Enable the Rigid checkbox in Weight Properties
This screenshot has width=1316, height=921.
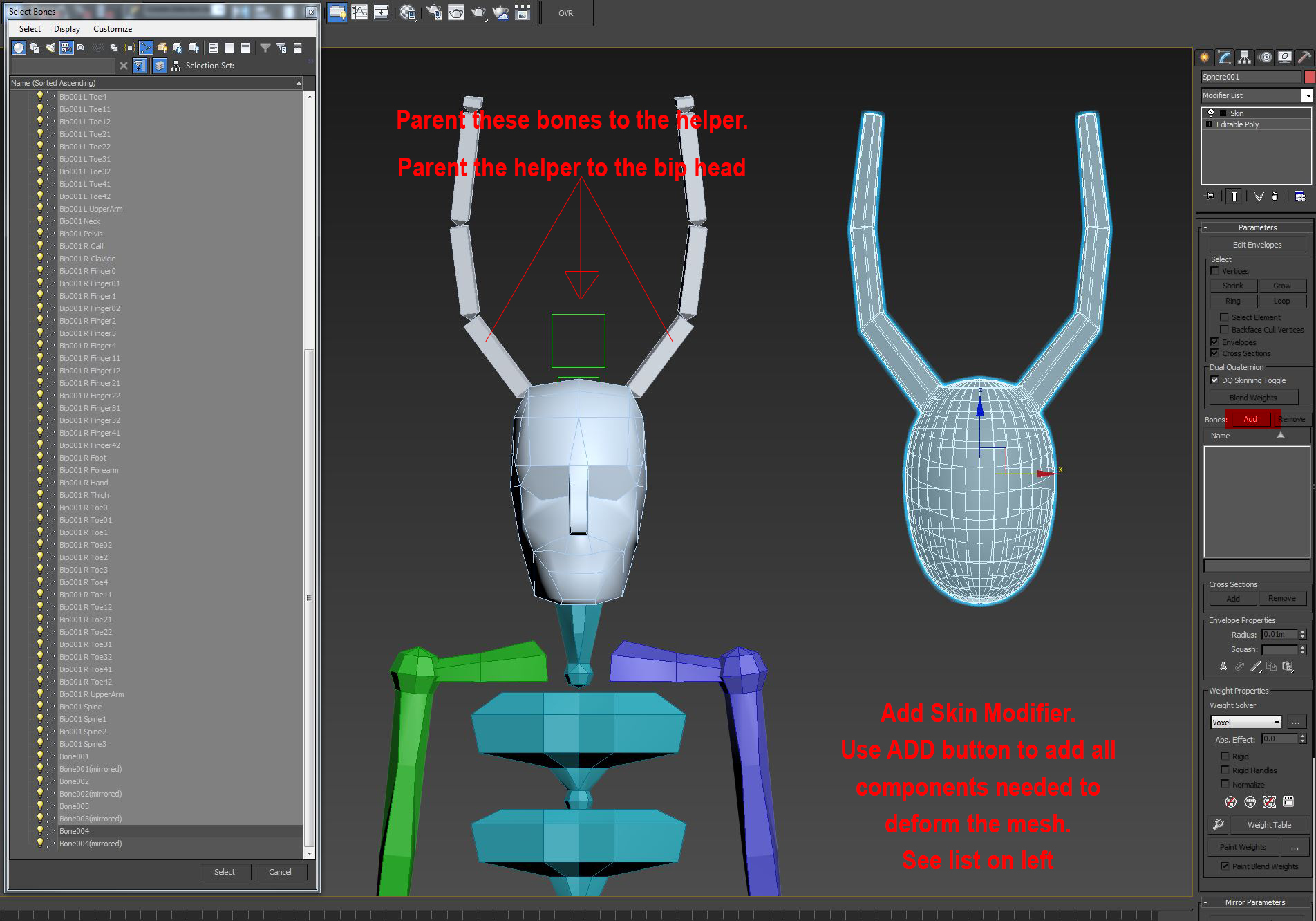[x=1226, y=756]
